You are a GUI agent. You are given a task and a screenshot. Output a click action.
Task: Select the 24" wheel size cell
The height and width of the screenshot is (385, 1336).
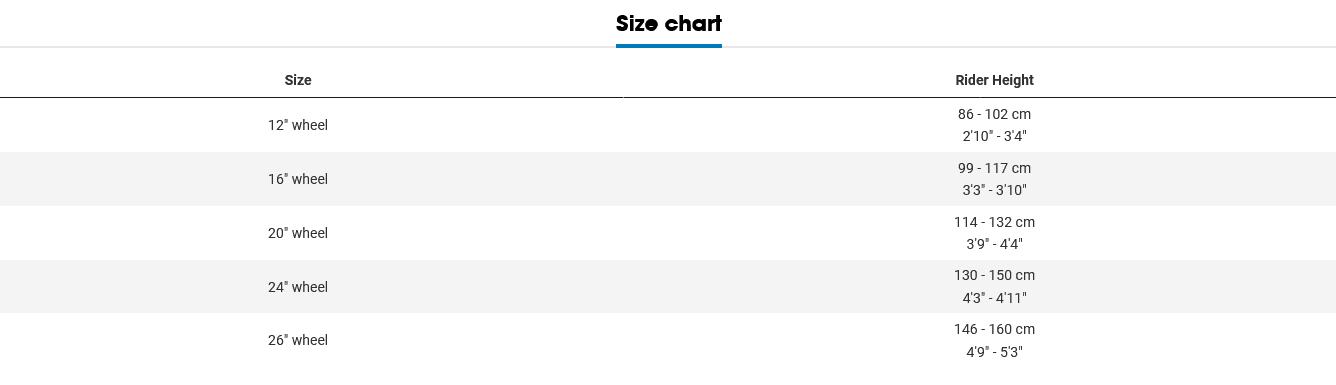point(298,287)
